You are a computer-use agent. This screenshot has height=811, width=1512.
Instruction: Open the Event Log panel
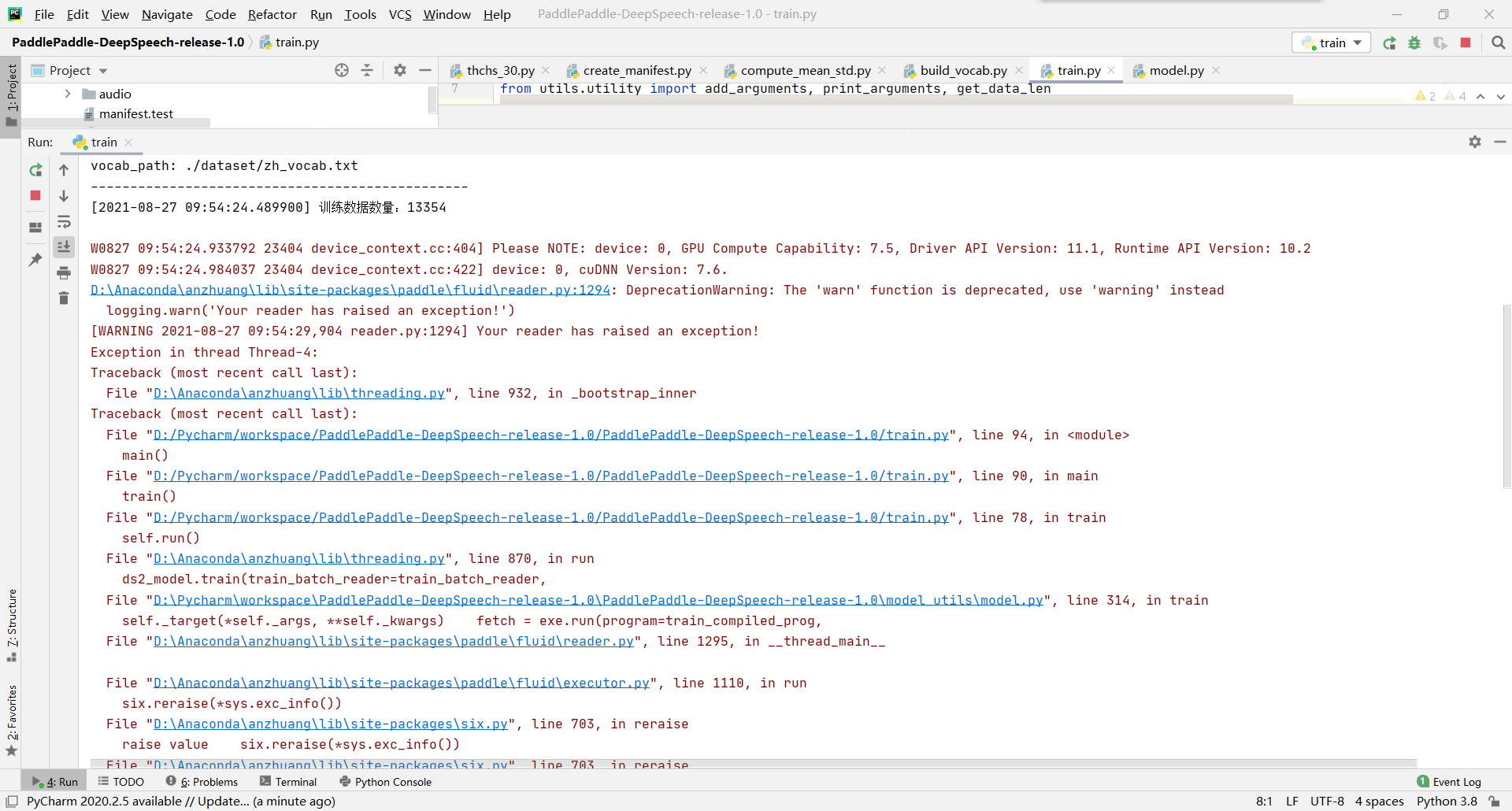tap(1456, 781)
